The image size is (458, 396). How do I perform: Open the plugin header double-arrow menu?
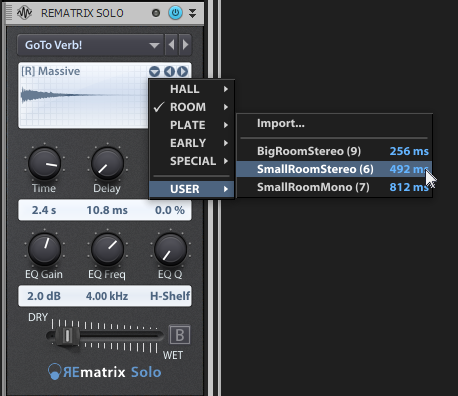[x=192, y=13]
